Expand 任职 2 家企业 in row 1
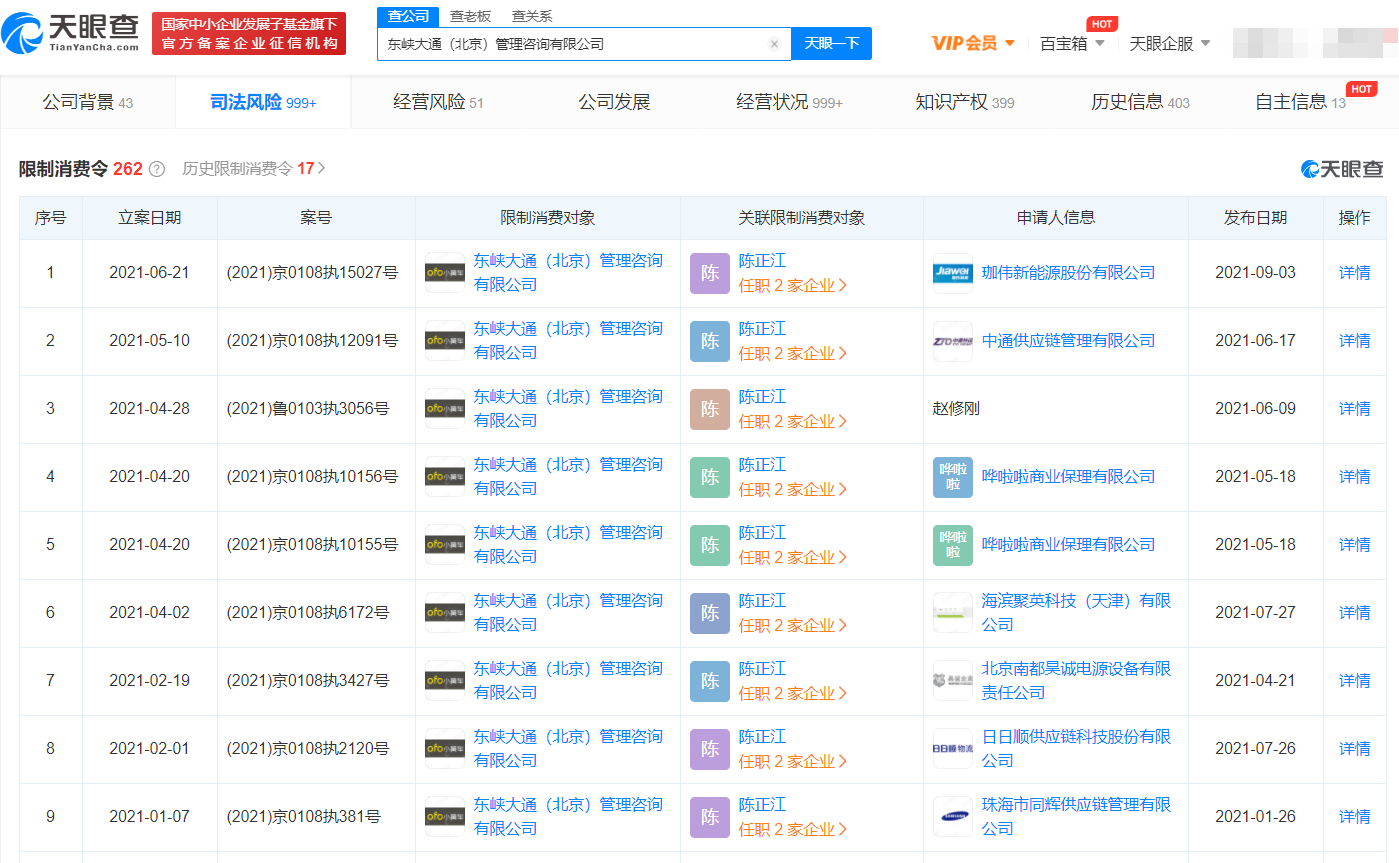This screenshot has width=1399, height=863. [x=793, y=285]
